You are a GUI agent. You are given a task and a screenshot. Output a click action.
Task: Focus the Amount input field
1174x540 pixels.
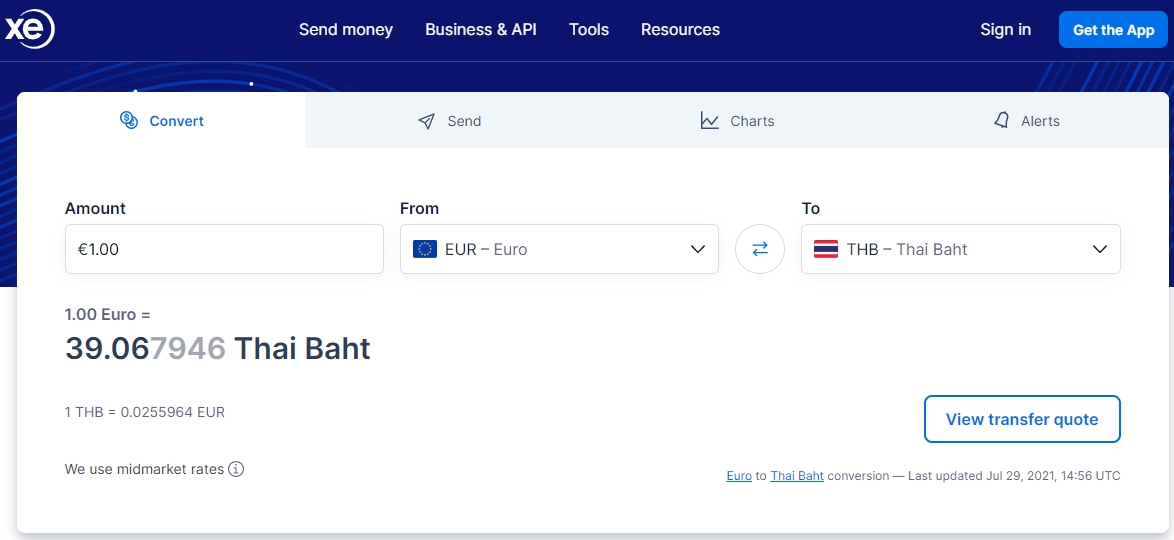click(225, 249)
